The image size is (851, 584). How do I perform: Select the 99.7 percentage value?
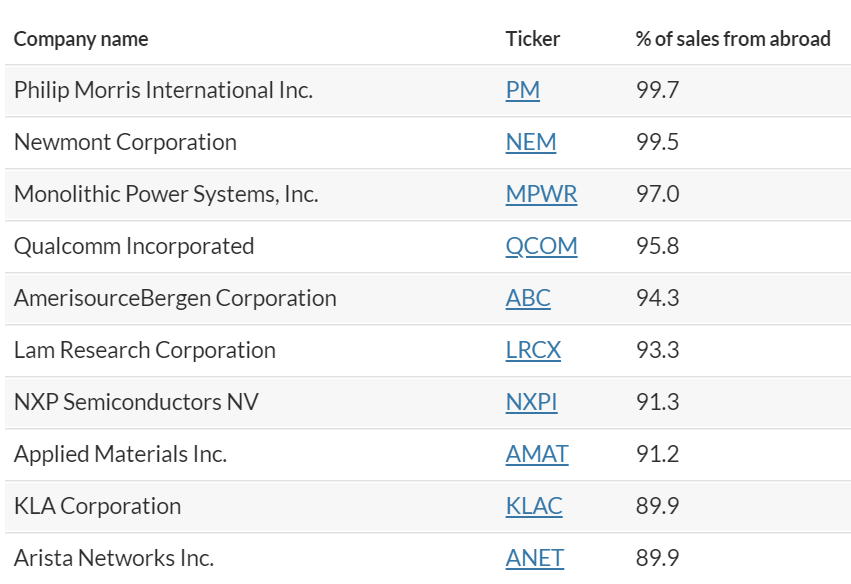tap(657, 90)
